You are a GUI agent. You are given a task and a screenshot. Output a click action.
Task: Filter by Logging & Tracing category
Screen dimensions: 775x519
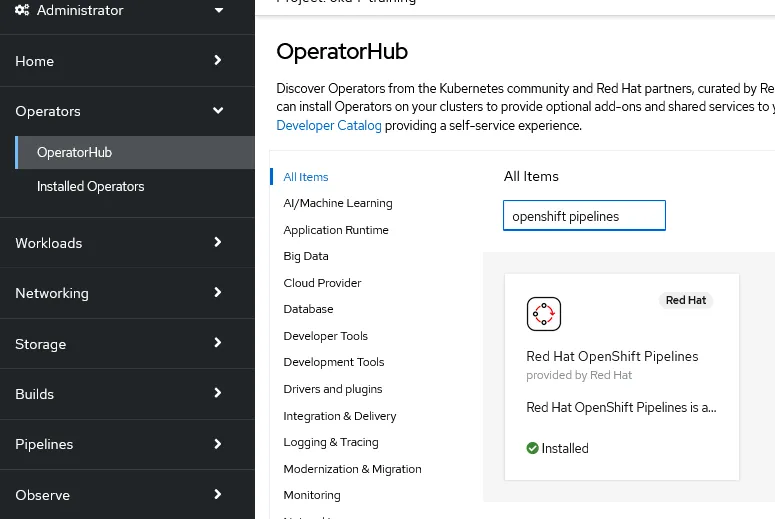click(x=331, y=442)
